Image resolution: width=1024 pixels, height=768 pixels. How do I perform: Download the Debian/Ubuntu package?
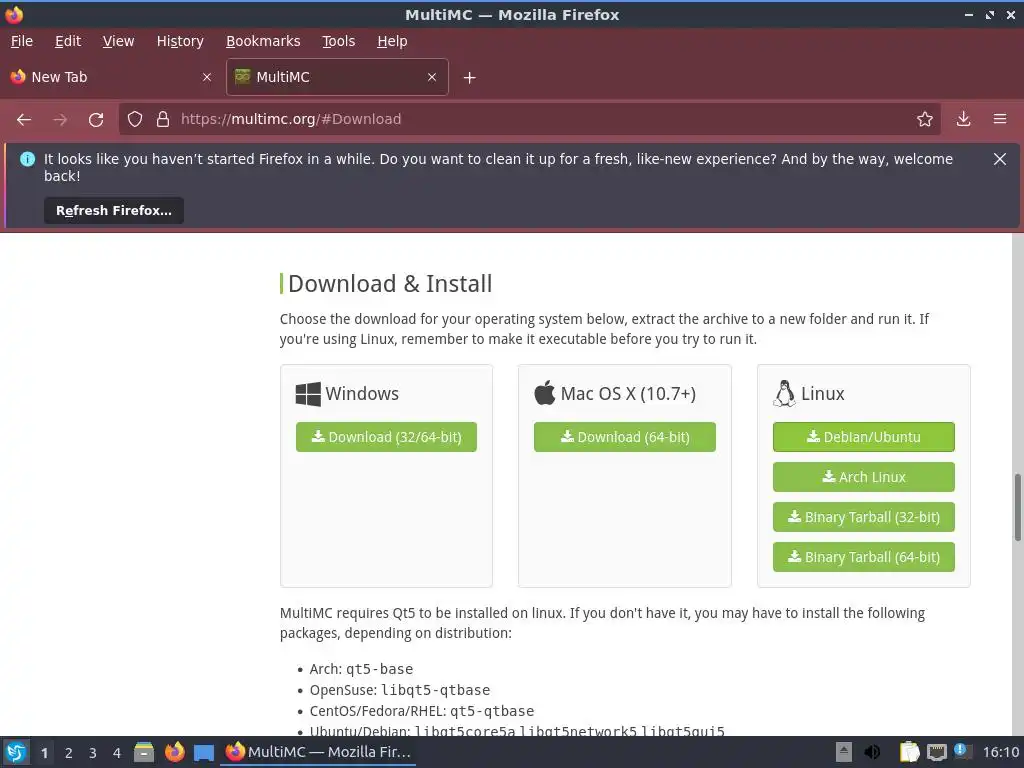[x=863, y=437]
